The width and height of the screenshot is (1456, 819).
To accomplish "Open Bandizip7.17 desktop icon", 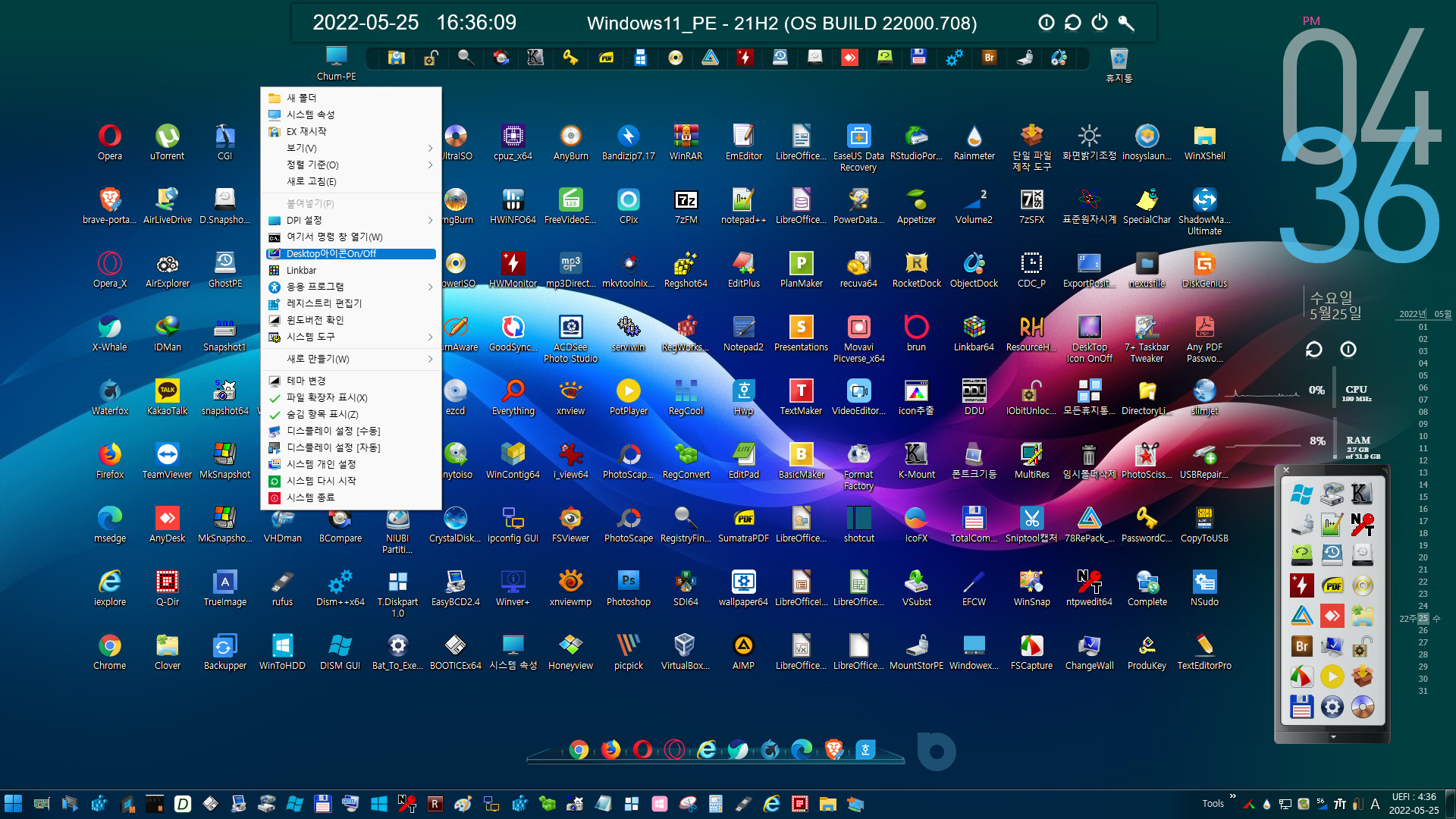I will tap(629, 142).
